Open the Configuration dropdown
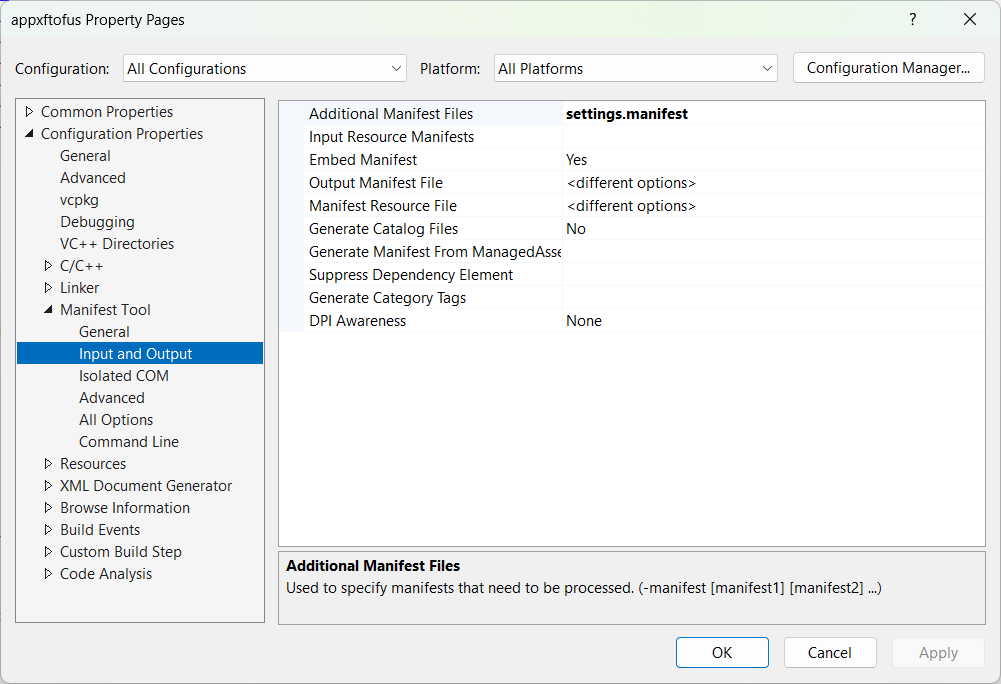1001x684 pixels. click(x=264, y=68)
